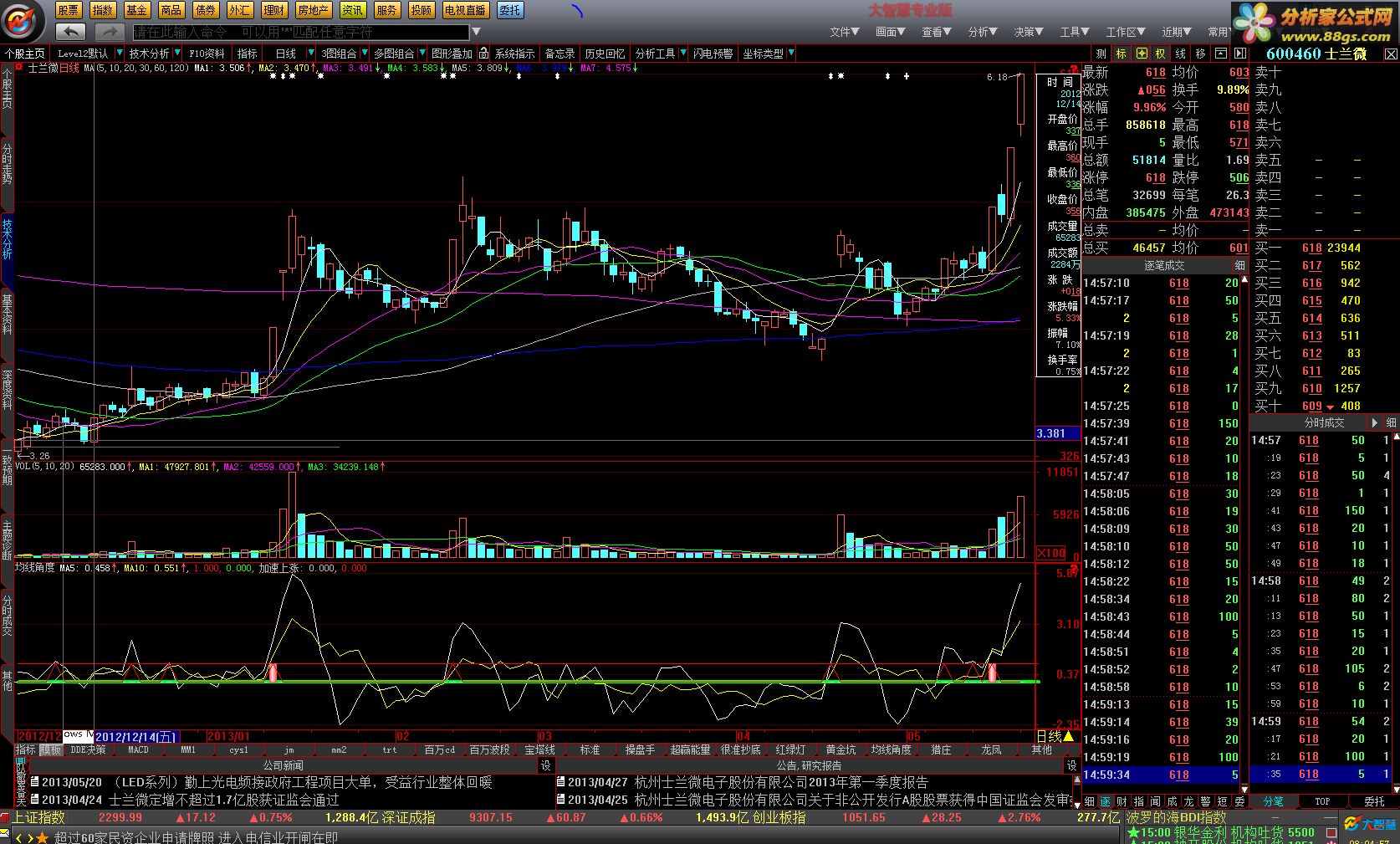The width and height of the screenshot is (1400, 844).
Task: Click the 外汇 category button
Action: pyautogui.click(x=239, y=10)
